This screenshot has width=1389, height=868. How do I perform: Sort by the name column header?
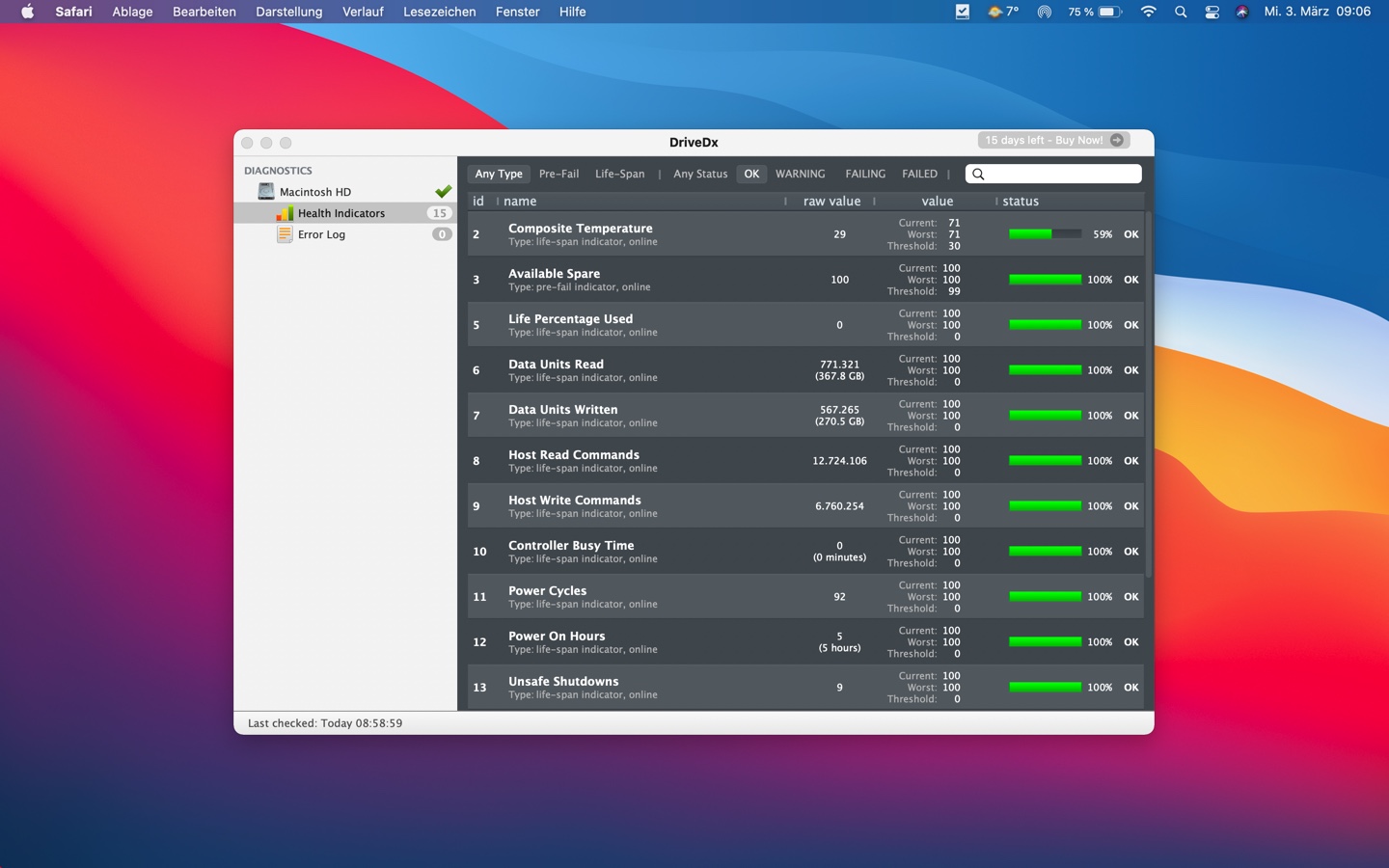[x=520, y=202]
